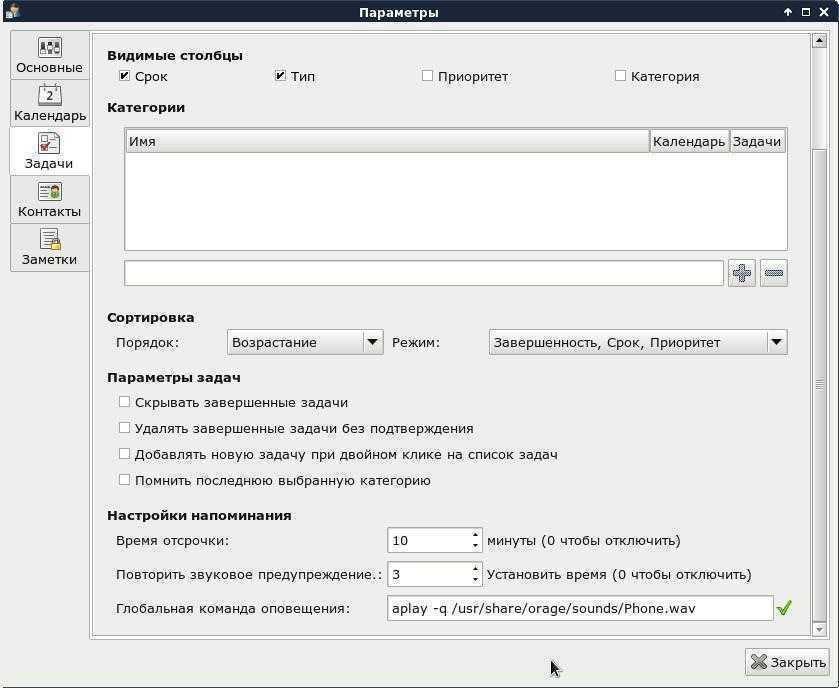The image size is (839, 688).
Task: Check Скрывать завершенные задачи
Action: tap(124, 402)
